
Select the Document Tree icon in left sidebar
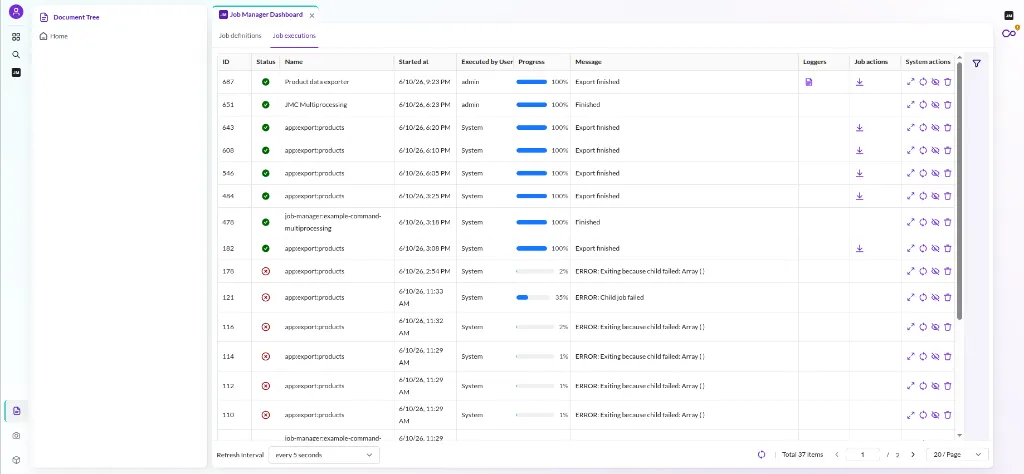pos(16,411)
